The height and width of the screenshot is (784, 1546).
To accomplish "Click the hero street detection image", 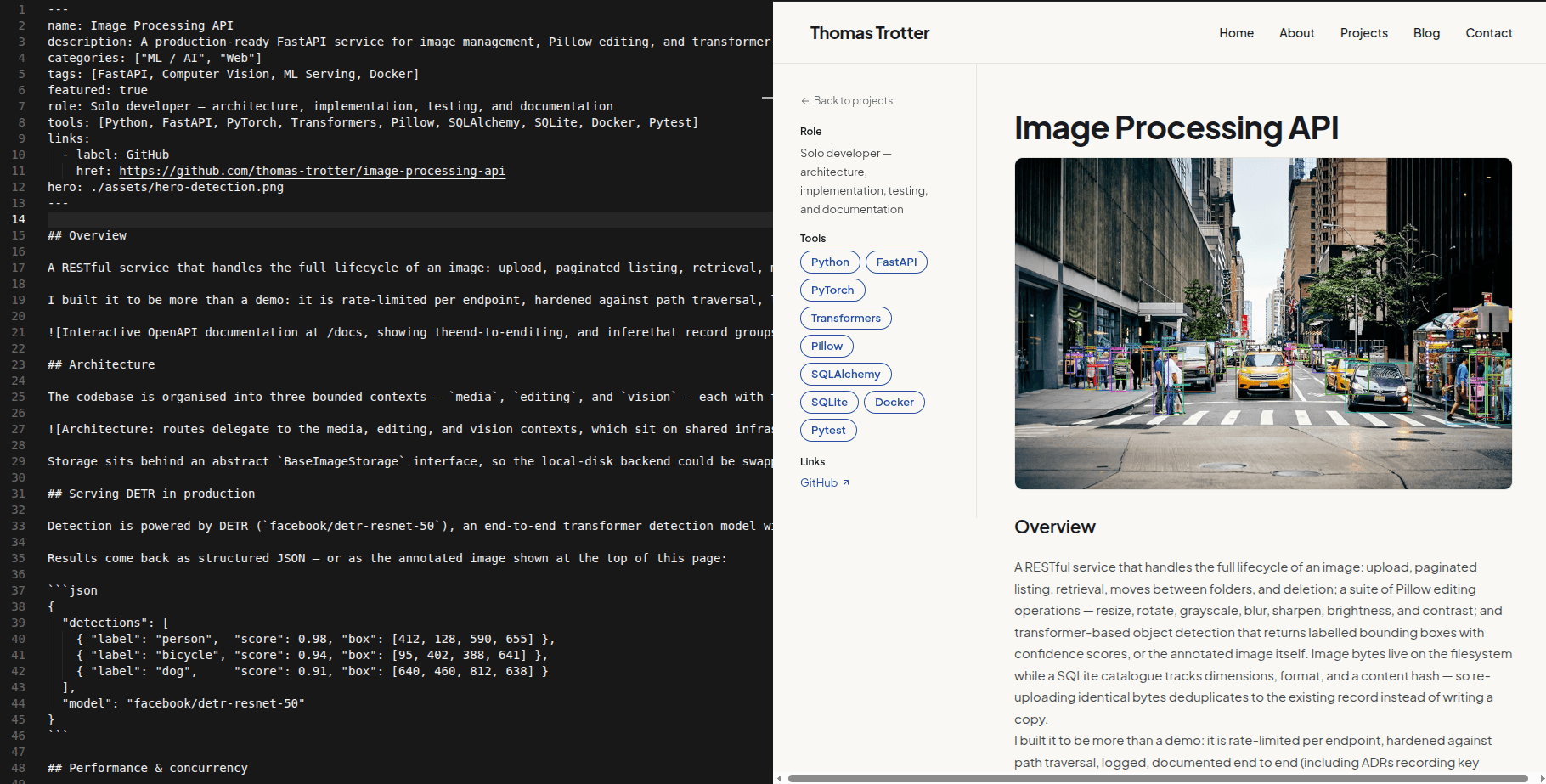I will [x=1263, y=324].
